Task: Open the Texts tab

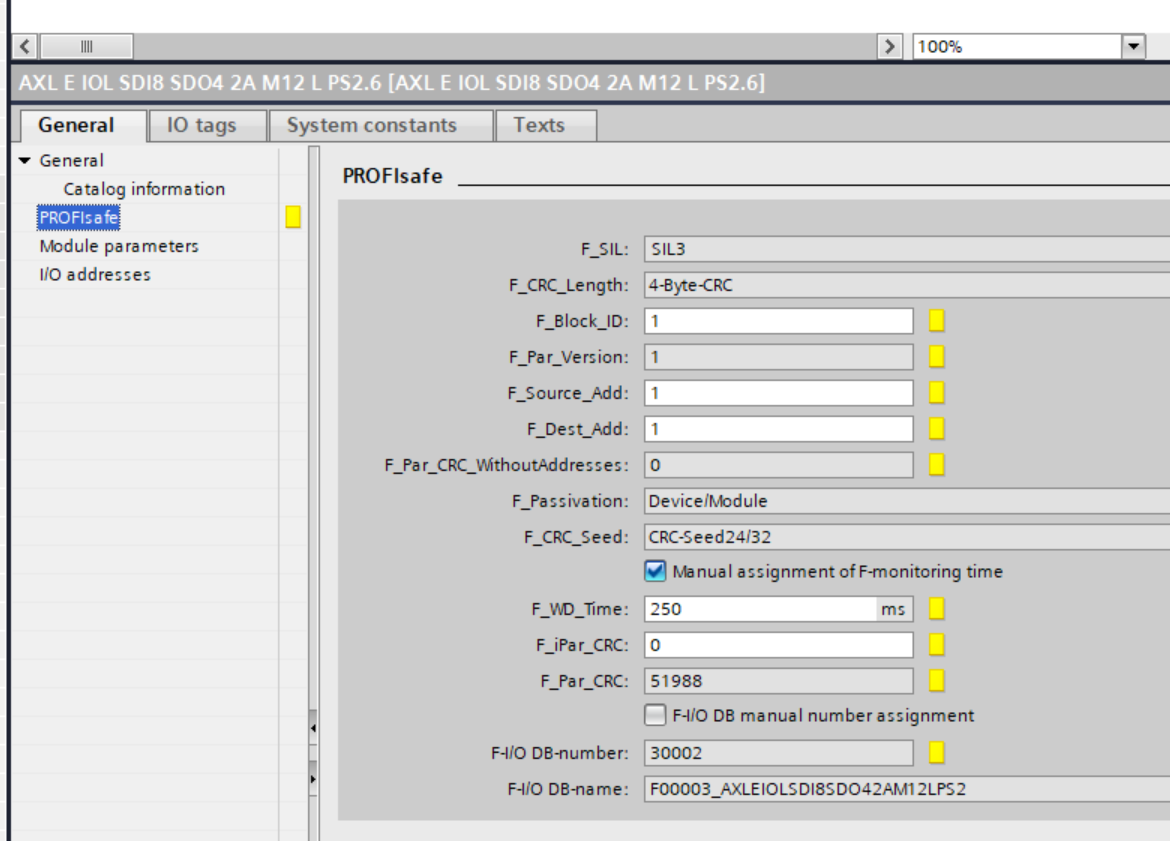Action: pyautogui.click(x=545, y=125)
